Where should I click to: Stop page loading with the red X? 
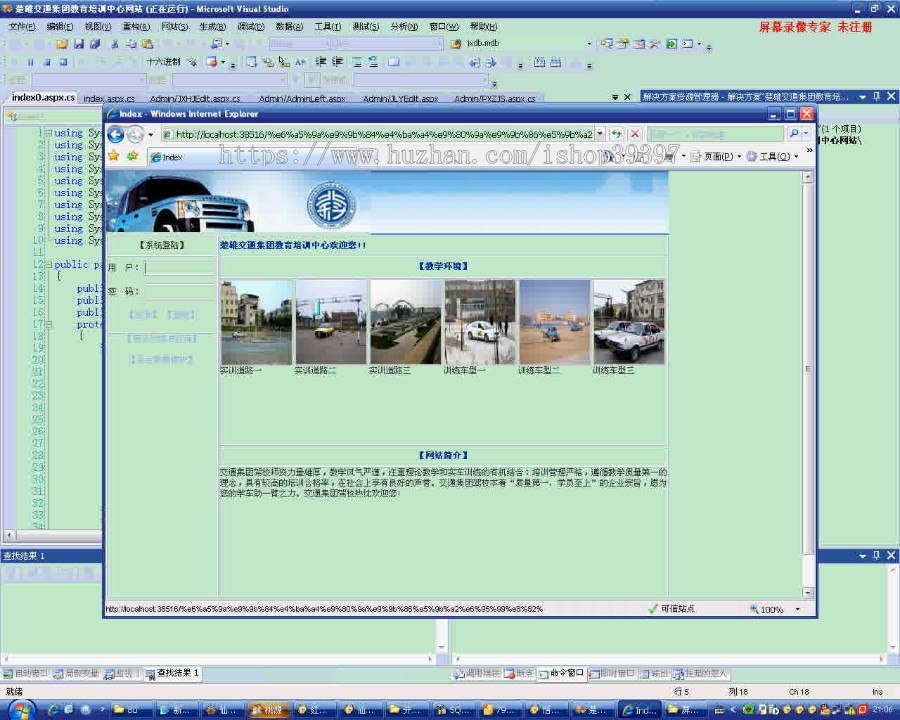click(635, 134)
